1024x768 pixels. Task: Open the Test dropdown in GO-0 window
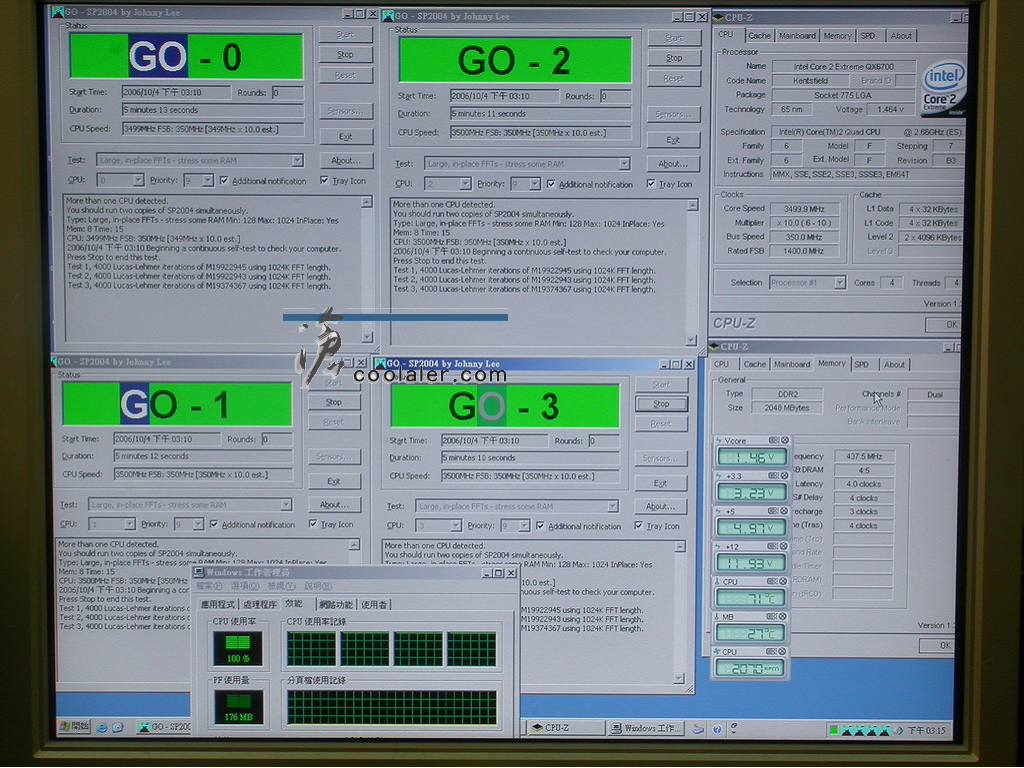pyautogui.click(x=297, y=160)
